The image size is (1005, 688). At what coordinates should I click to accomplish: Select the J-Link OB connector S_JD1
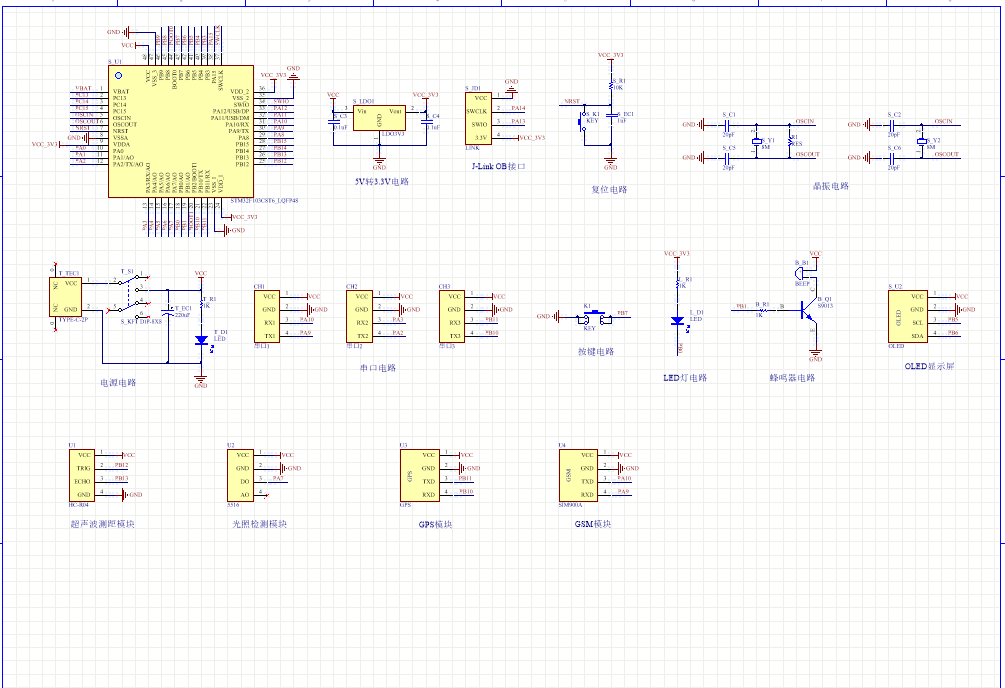478,118
